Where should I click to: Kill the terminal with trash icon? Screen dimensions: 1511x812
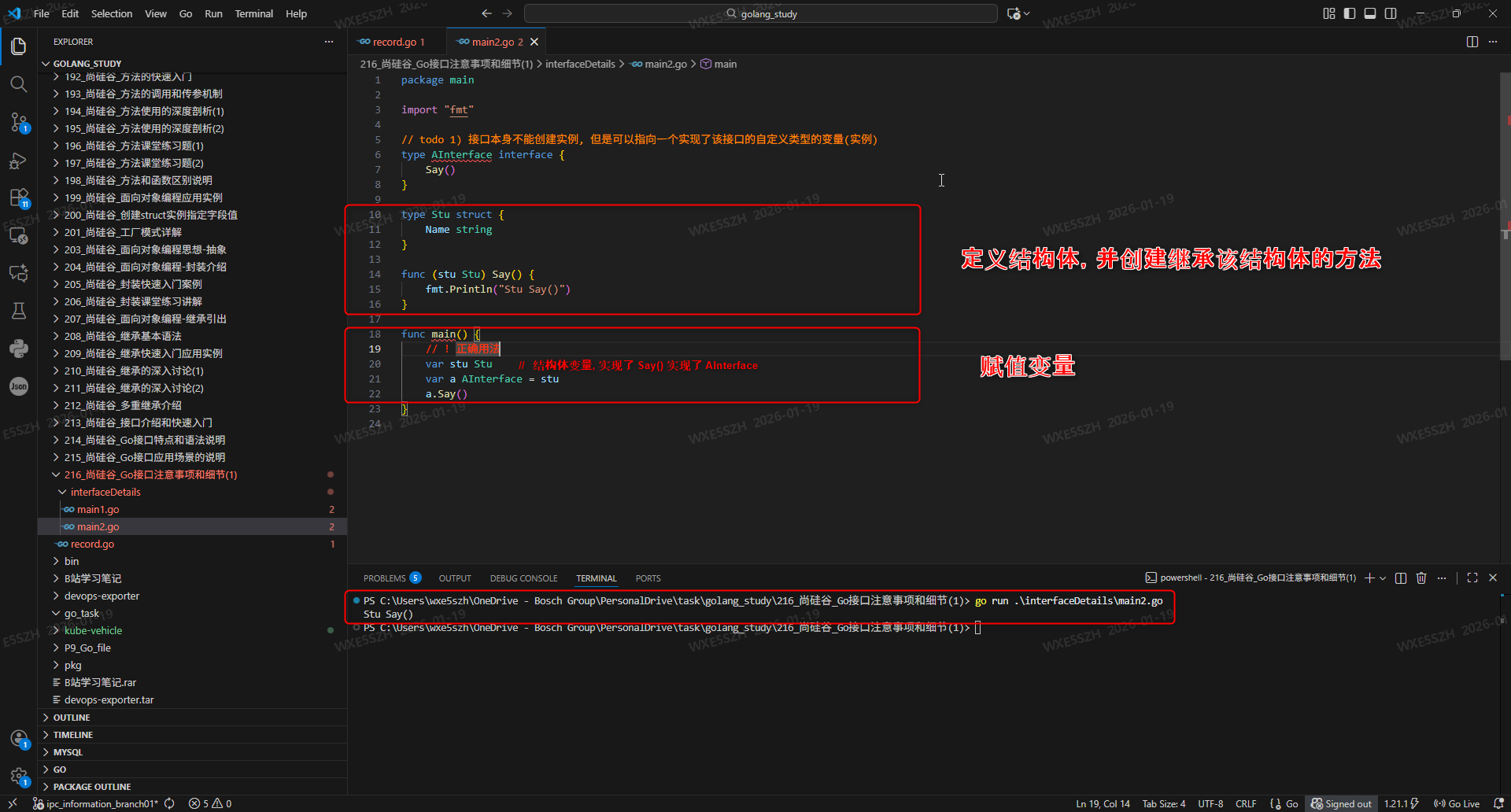1421,578
